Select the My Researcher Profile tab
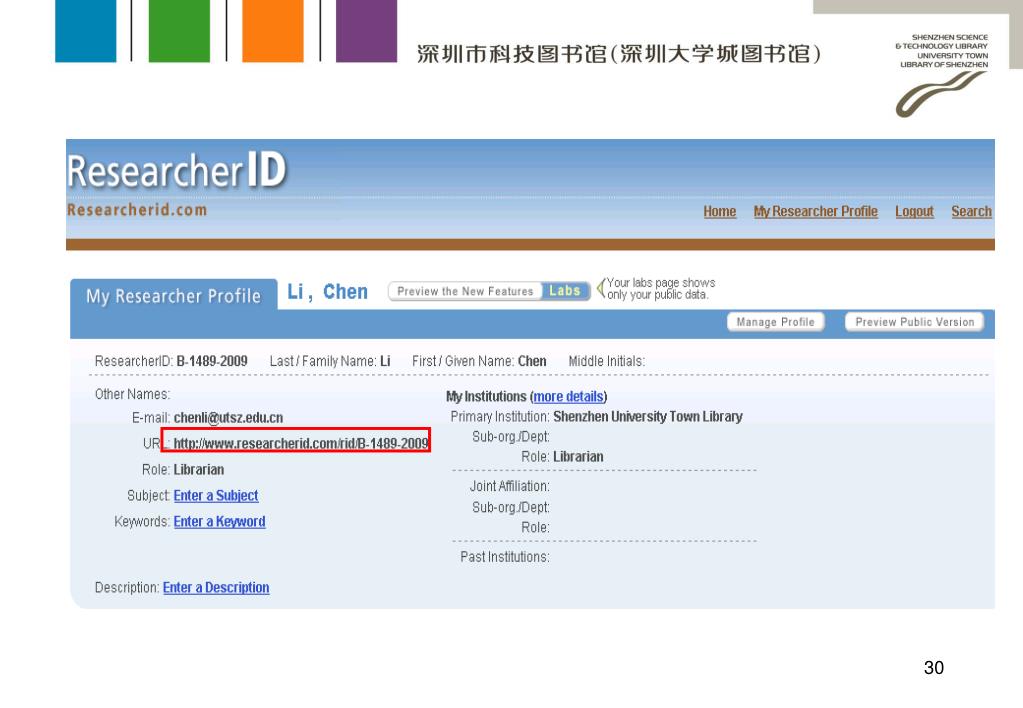Image resolution: width=1023 pixels, height=708 pixels. (x=174, y=296)
